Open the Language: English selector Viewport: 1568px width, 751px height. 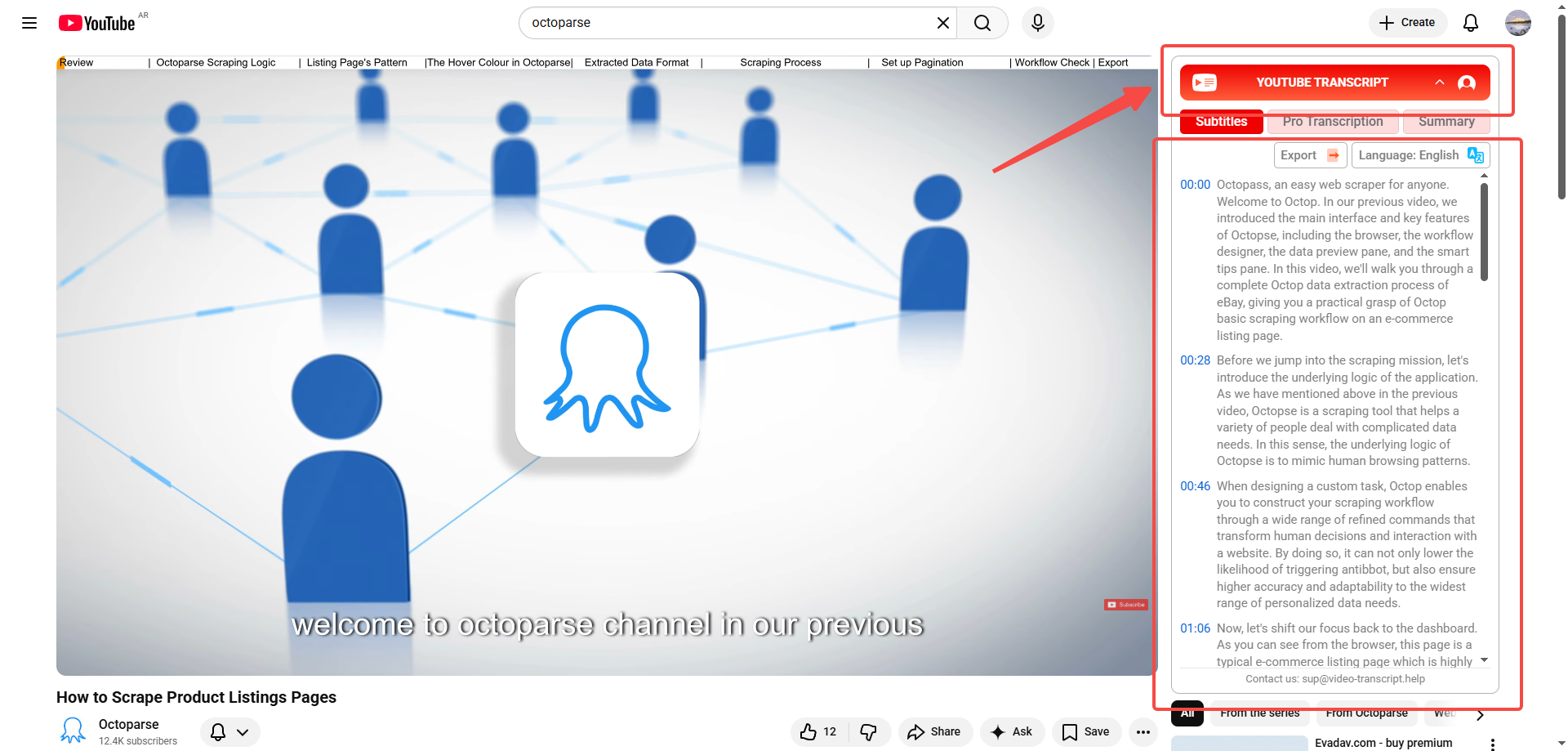tap(1409, 155)
